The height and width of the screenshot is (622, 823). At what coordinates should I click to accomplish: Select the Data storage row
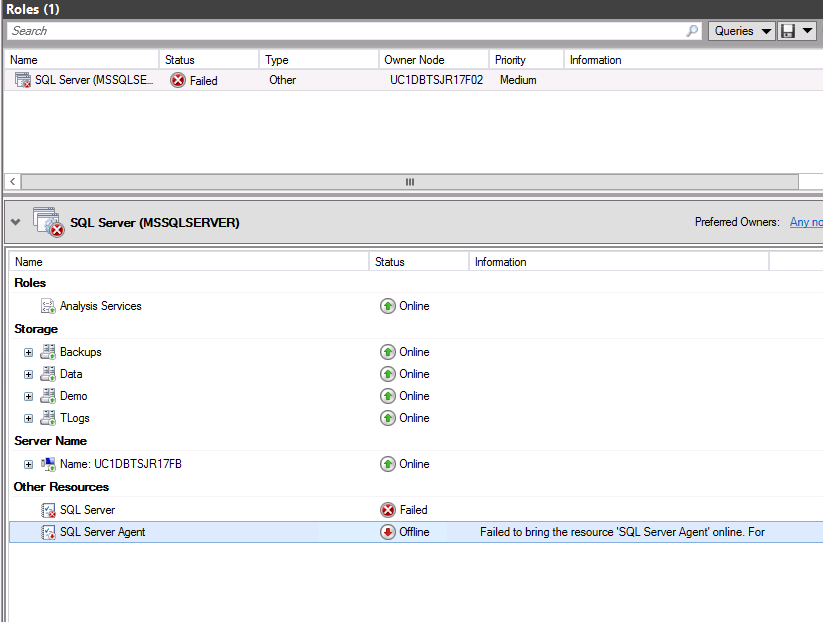point(416,374)
